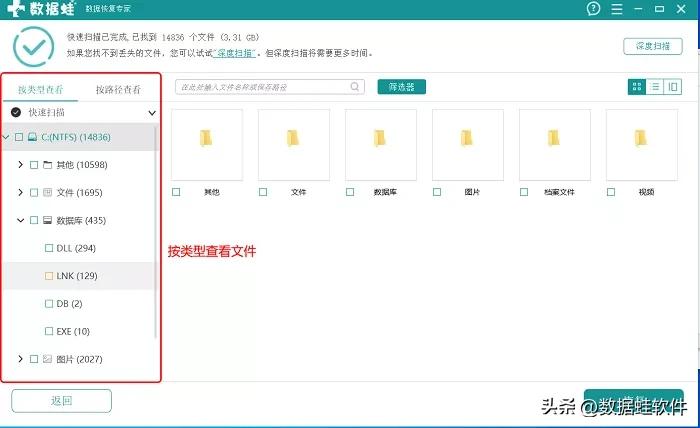Click the 文件 document icon in tree
The image size is (700, 428).
tap(47, 192)
